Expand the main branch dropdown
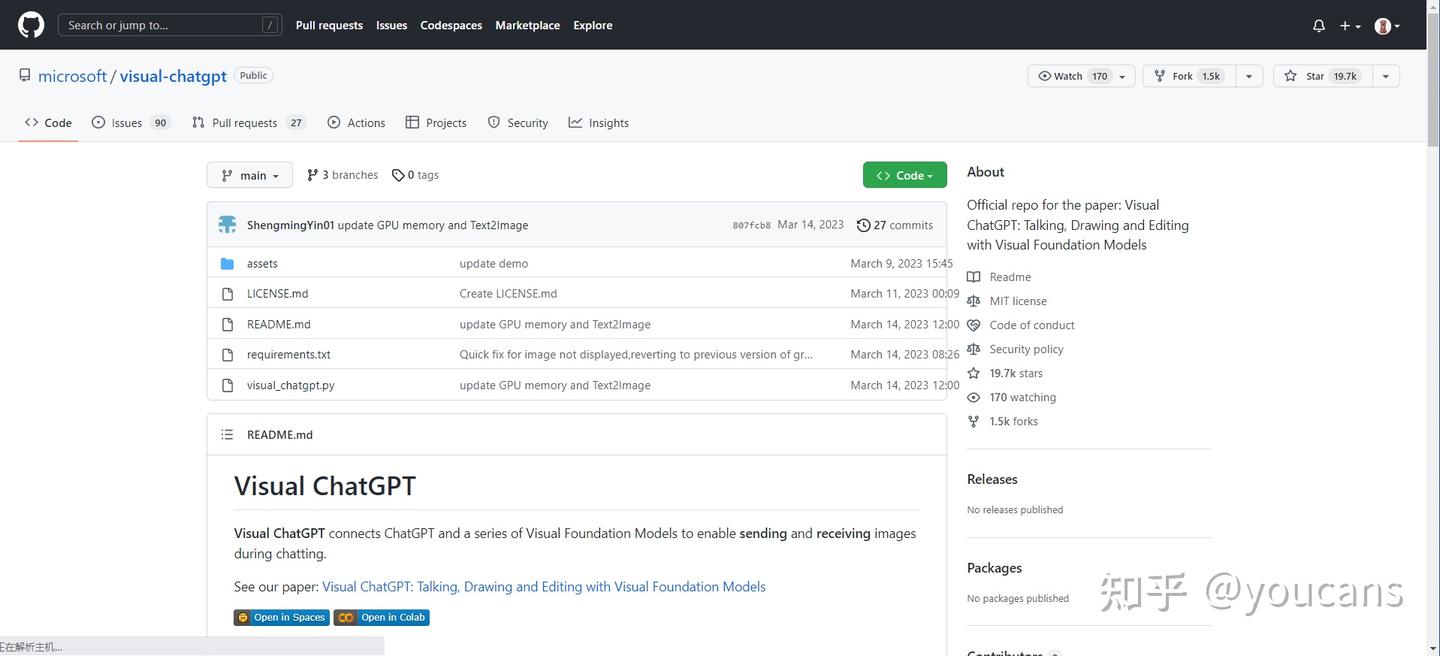The height and width of the screenshot is (656, 1440). [249, 175]
